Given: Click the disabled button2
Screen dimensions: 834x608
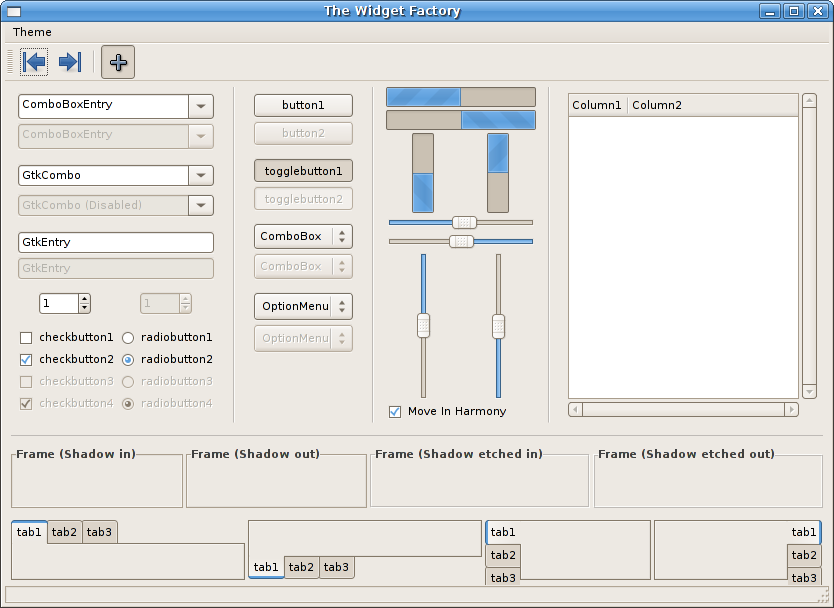Looking at the screenshot, I should pos(303,134).
